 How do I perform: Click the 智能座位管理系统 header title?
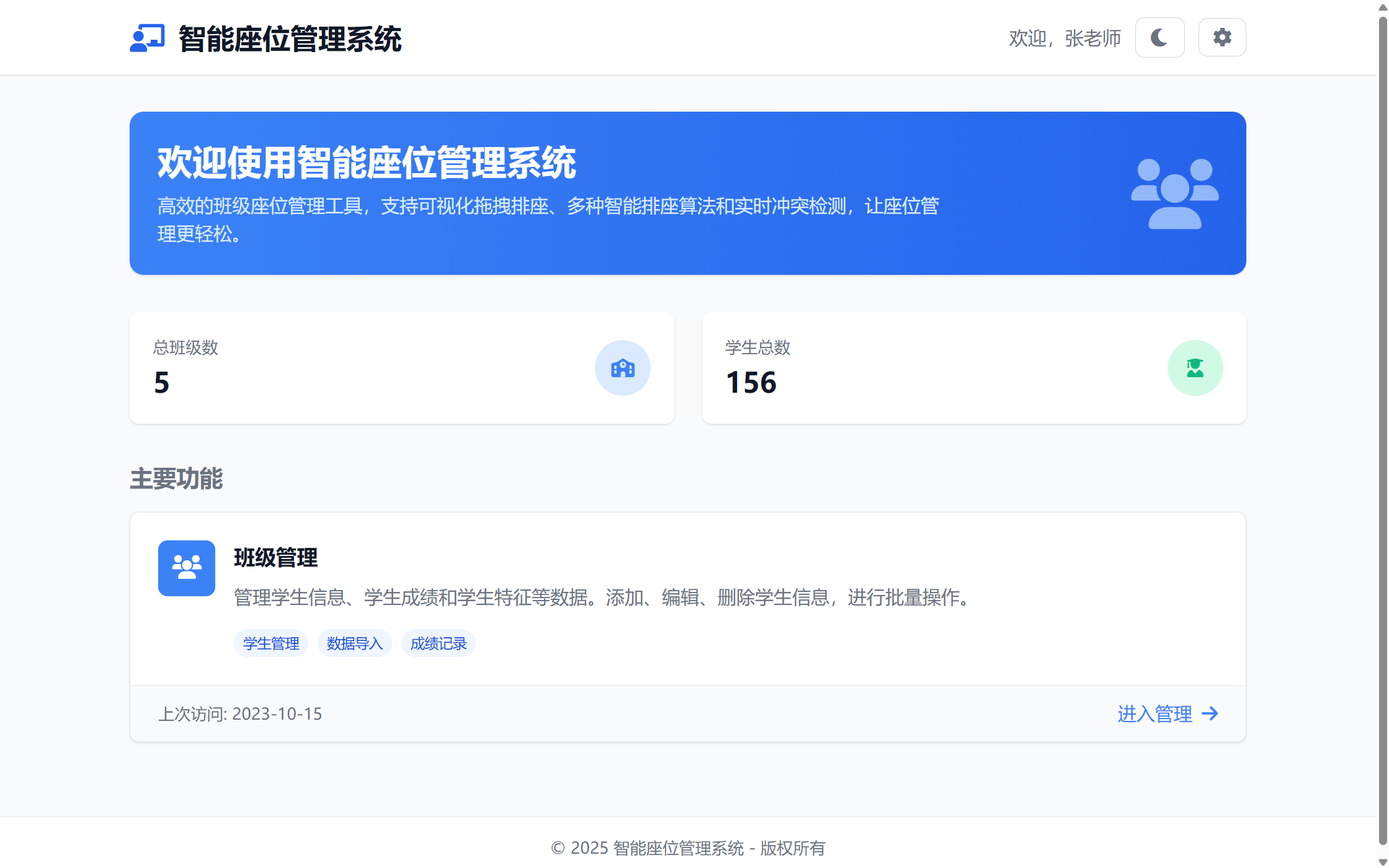[290, 39]
